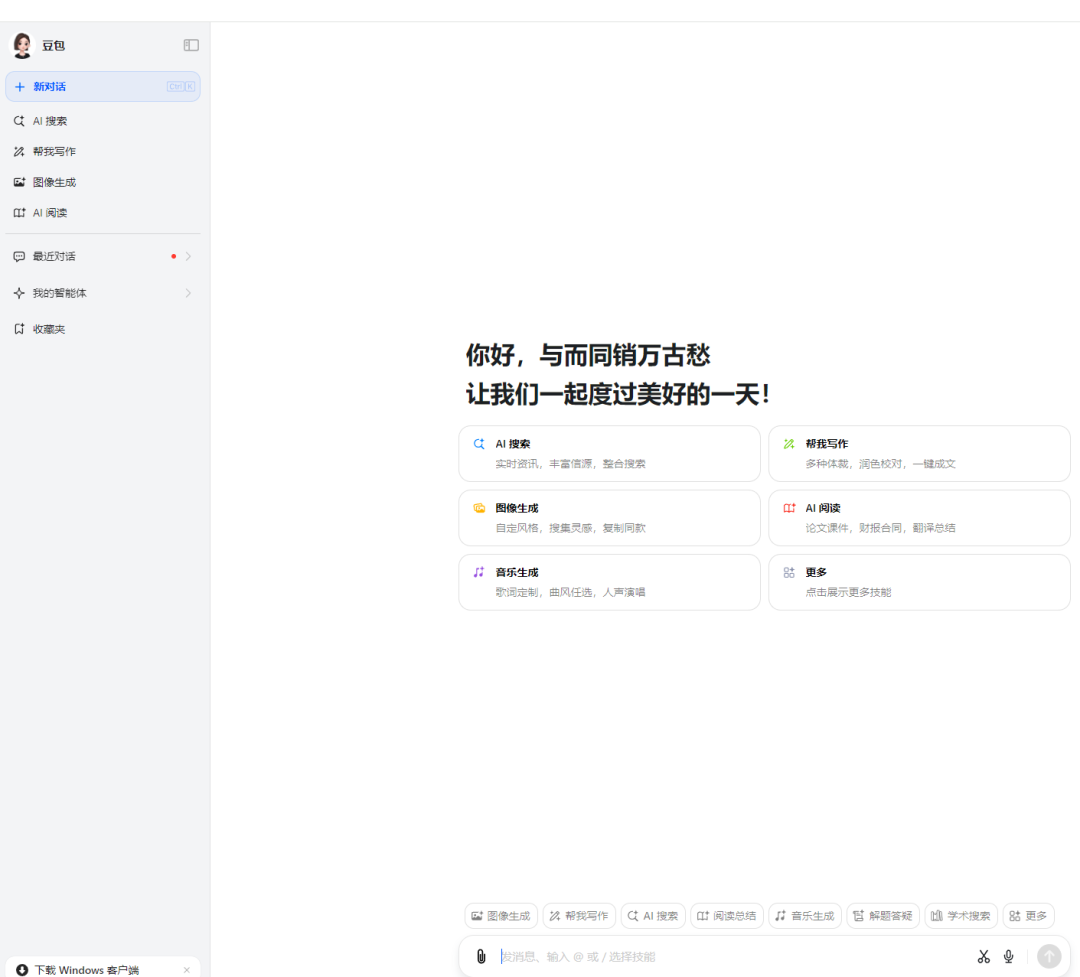Expand 最近对话 using its chevron arrow
Viewport: 1080px width, 977px height.
click(x=187, y=256)
